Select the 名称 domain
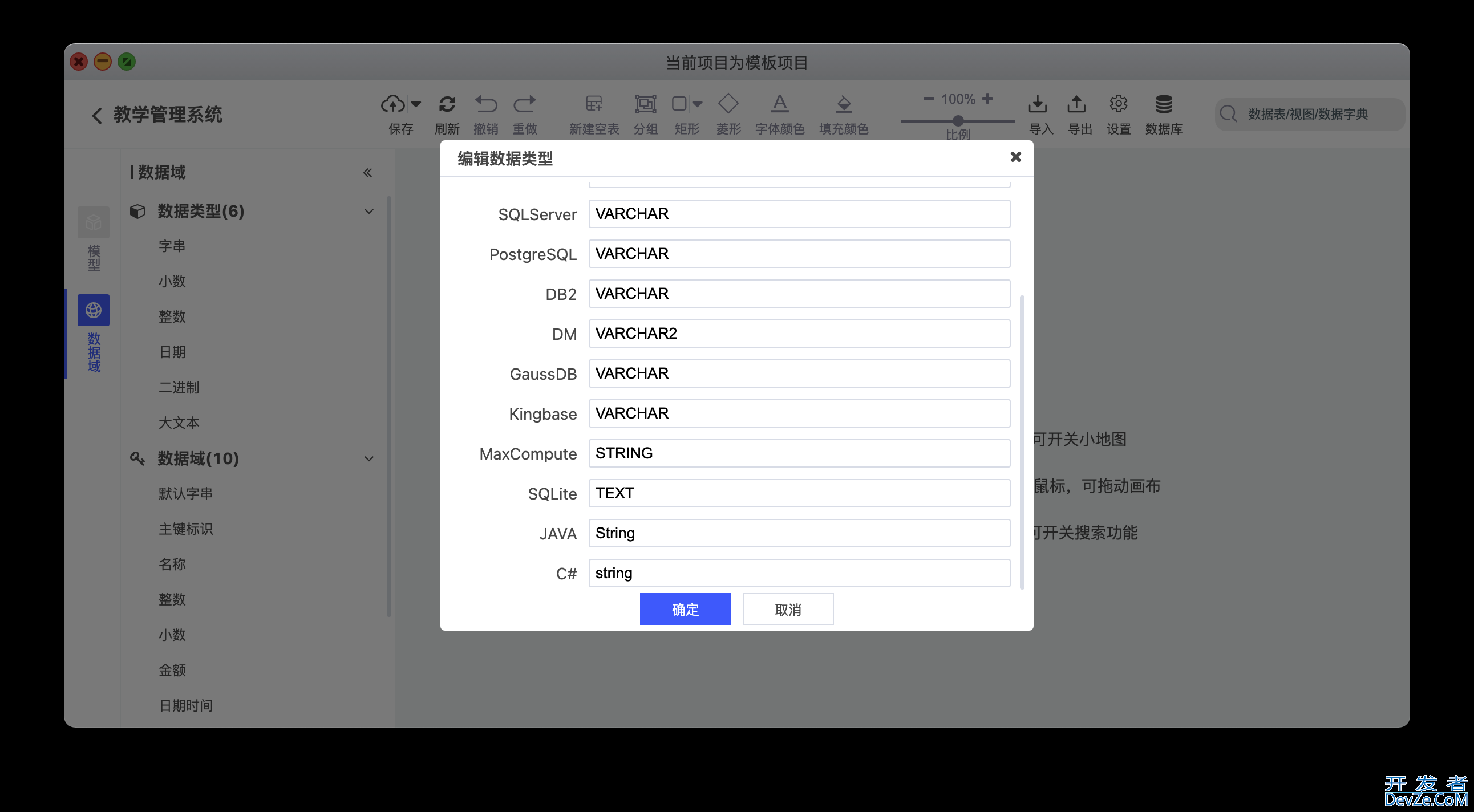This screenshot has height=812, width=1474. click(x=172, y=565)
